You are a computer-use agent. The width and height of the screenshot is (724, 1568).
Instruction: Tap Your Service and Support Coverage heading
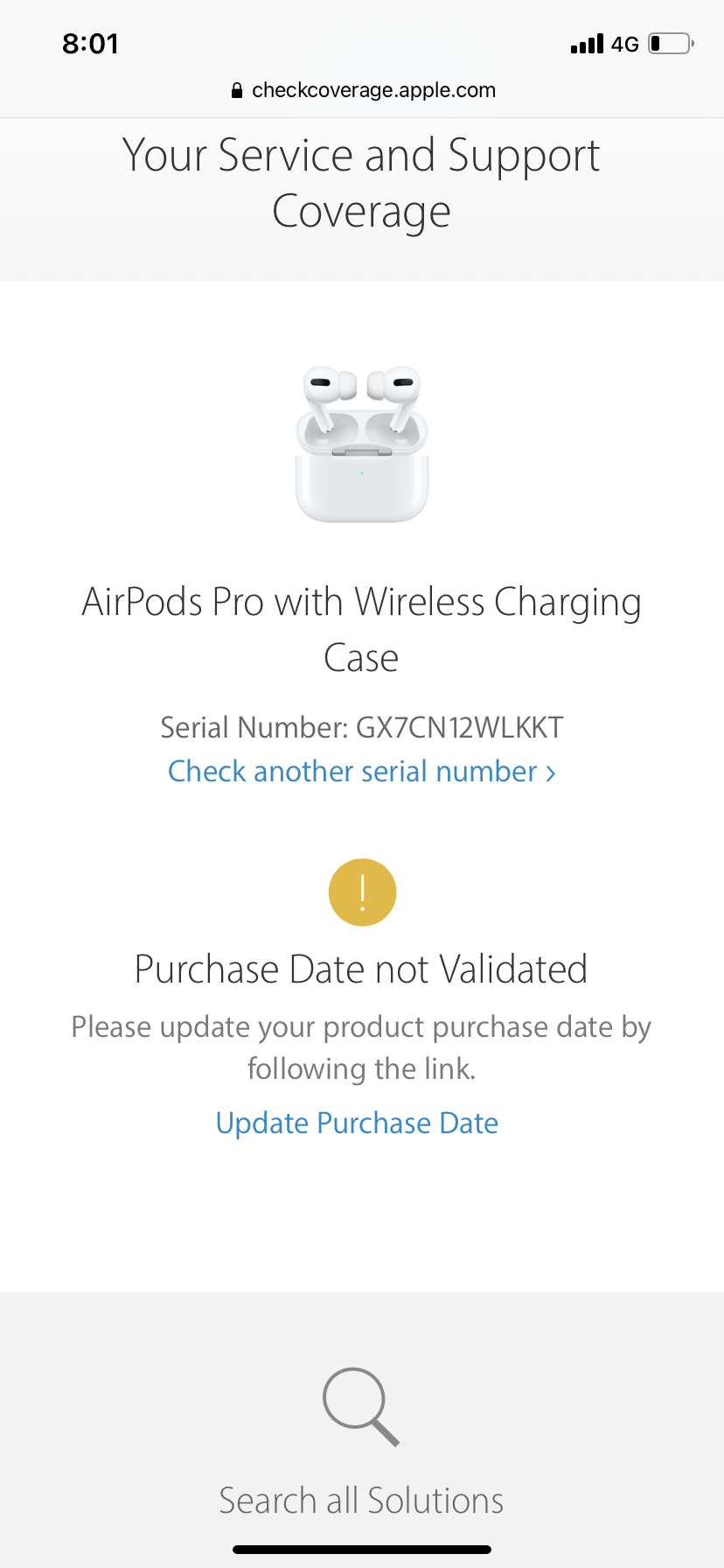pos(361,183)
